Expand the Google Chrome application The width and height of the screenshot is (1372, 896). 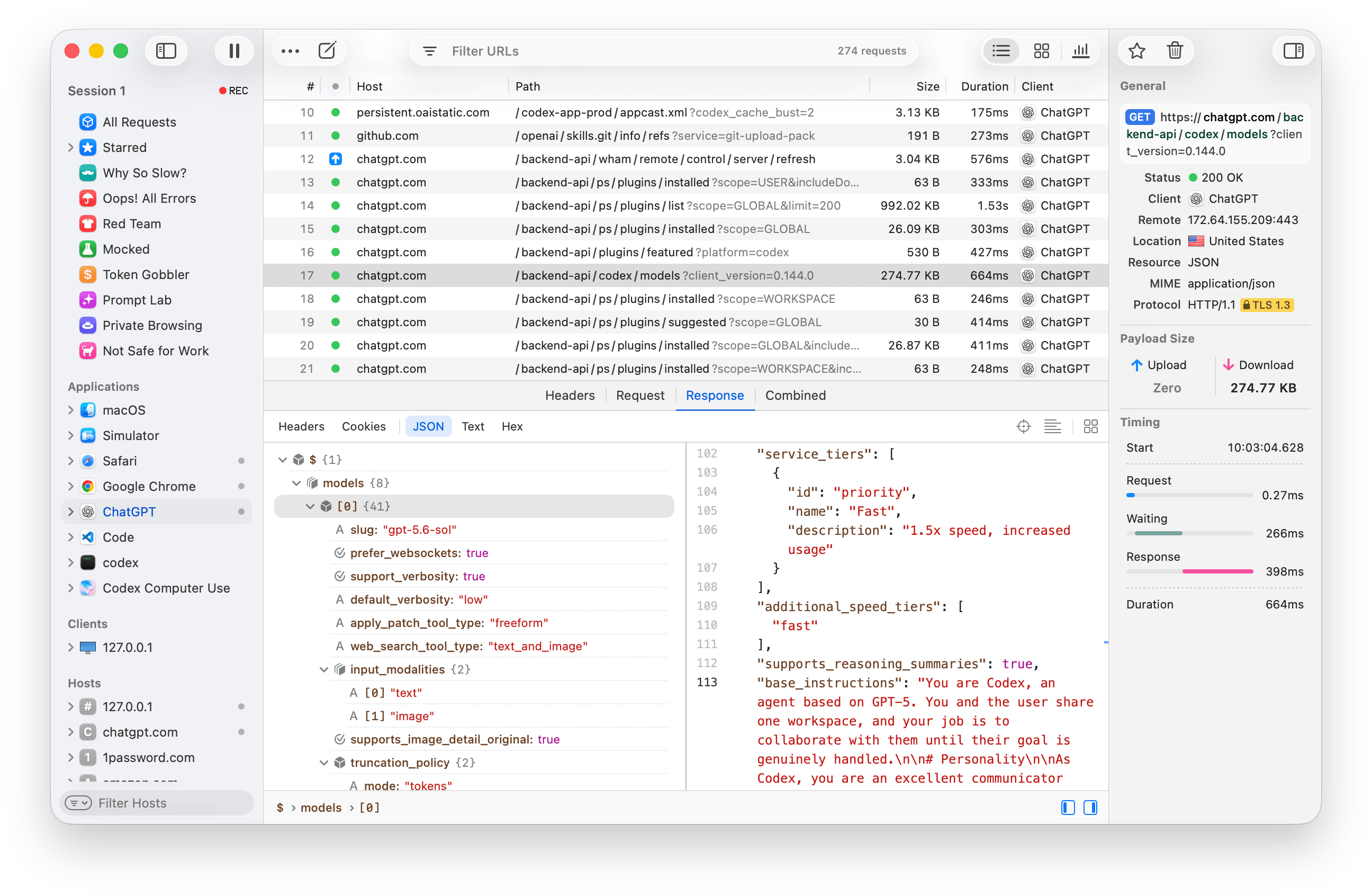coord(71,486)
